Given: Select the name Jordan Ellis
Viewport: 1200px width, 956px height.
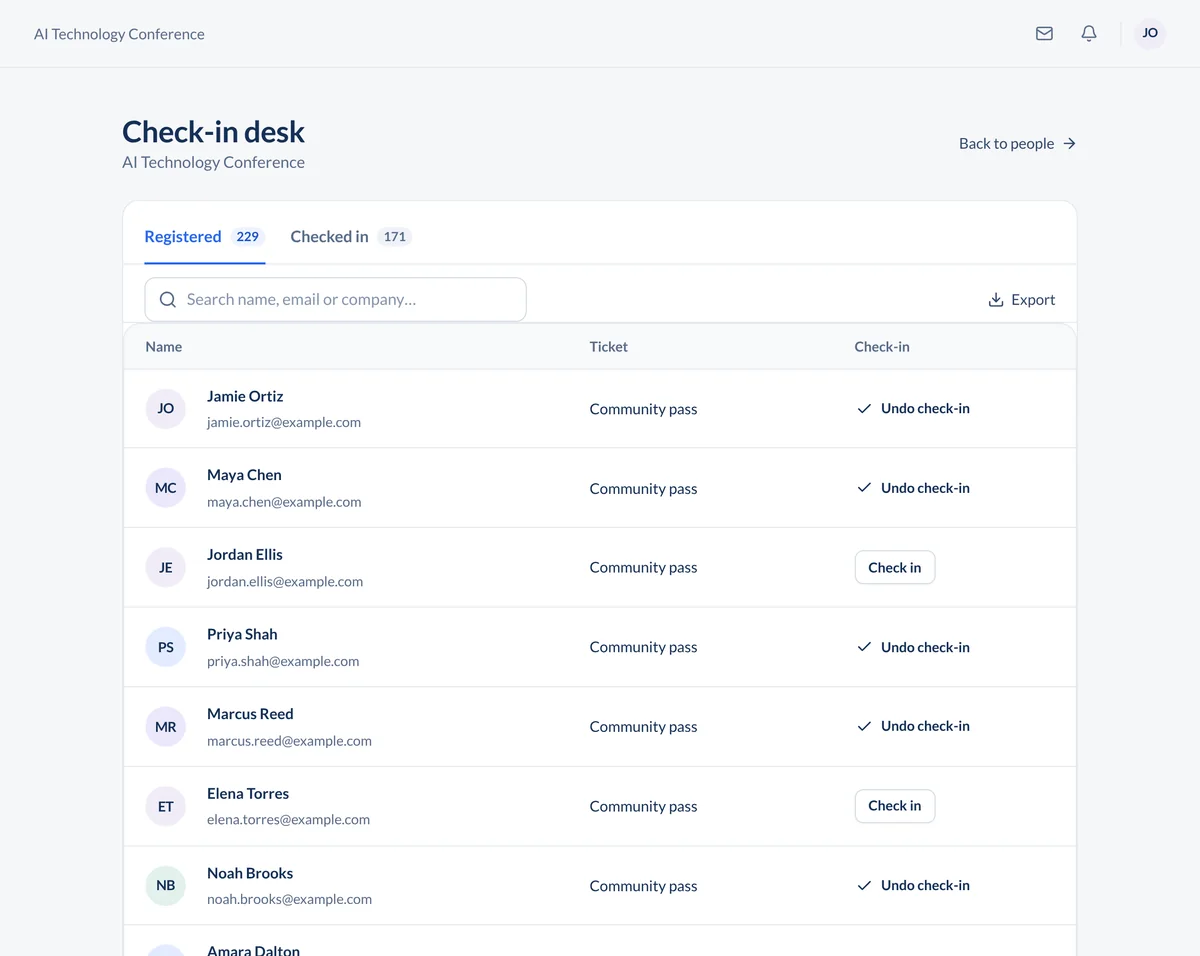Looking at the screenshot, I should (x=245, y=555).
